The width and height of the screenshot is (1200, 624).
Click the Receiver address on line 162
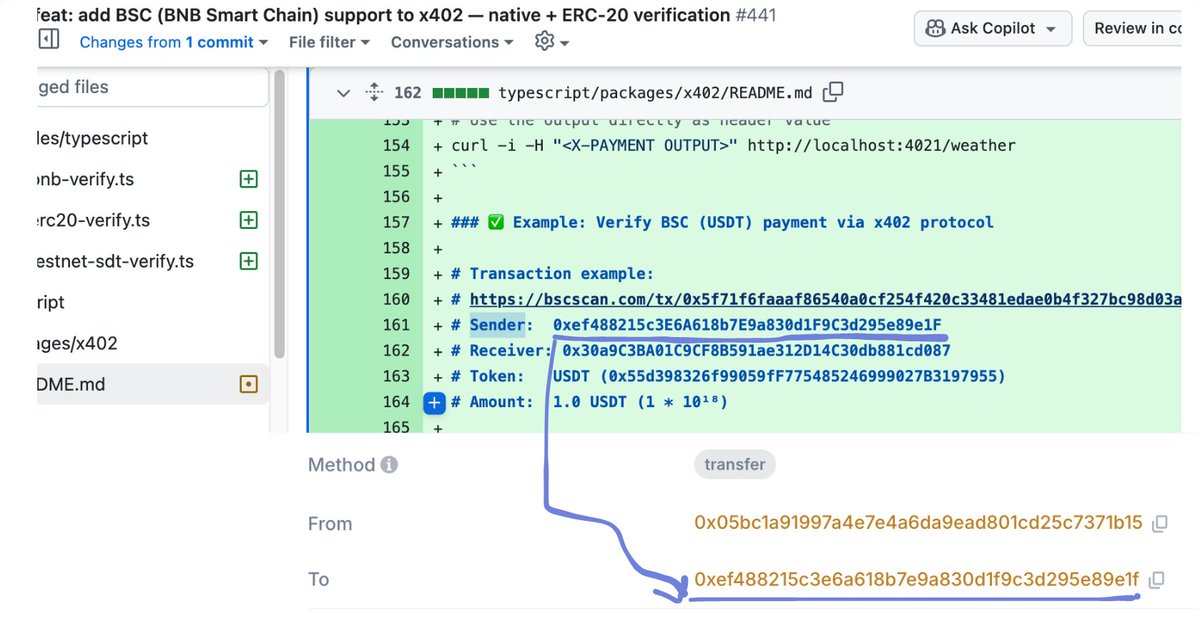point(756,351)
